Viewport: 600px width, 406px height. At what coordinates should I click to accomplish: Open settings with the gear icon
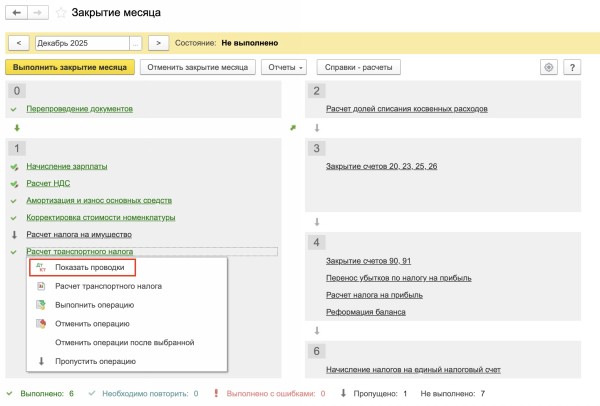click(549, 67)
